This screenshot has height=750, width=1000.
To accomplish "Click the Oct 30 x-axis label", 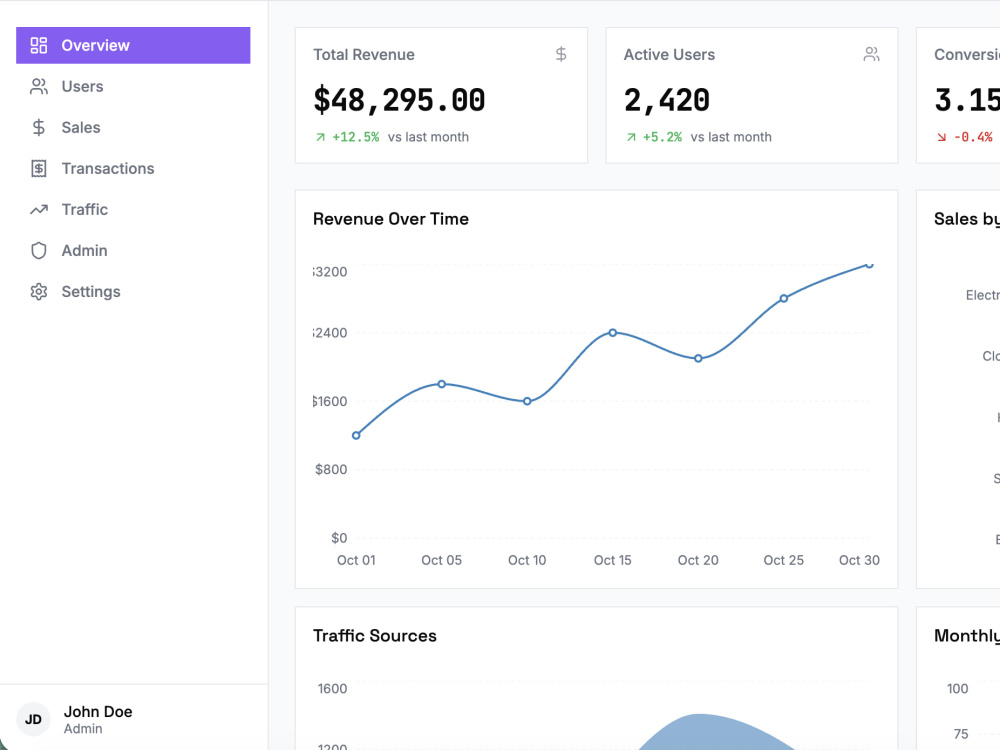I will pyautogui.click(x=859, y=560).
